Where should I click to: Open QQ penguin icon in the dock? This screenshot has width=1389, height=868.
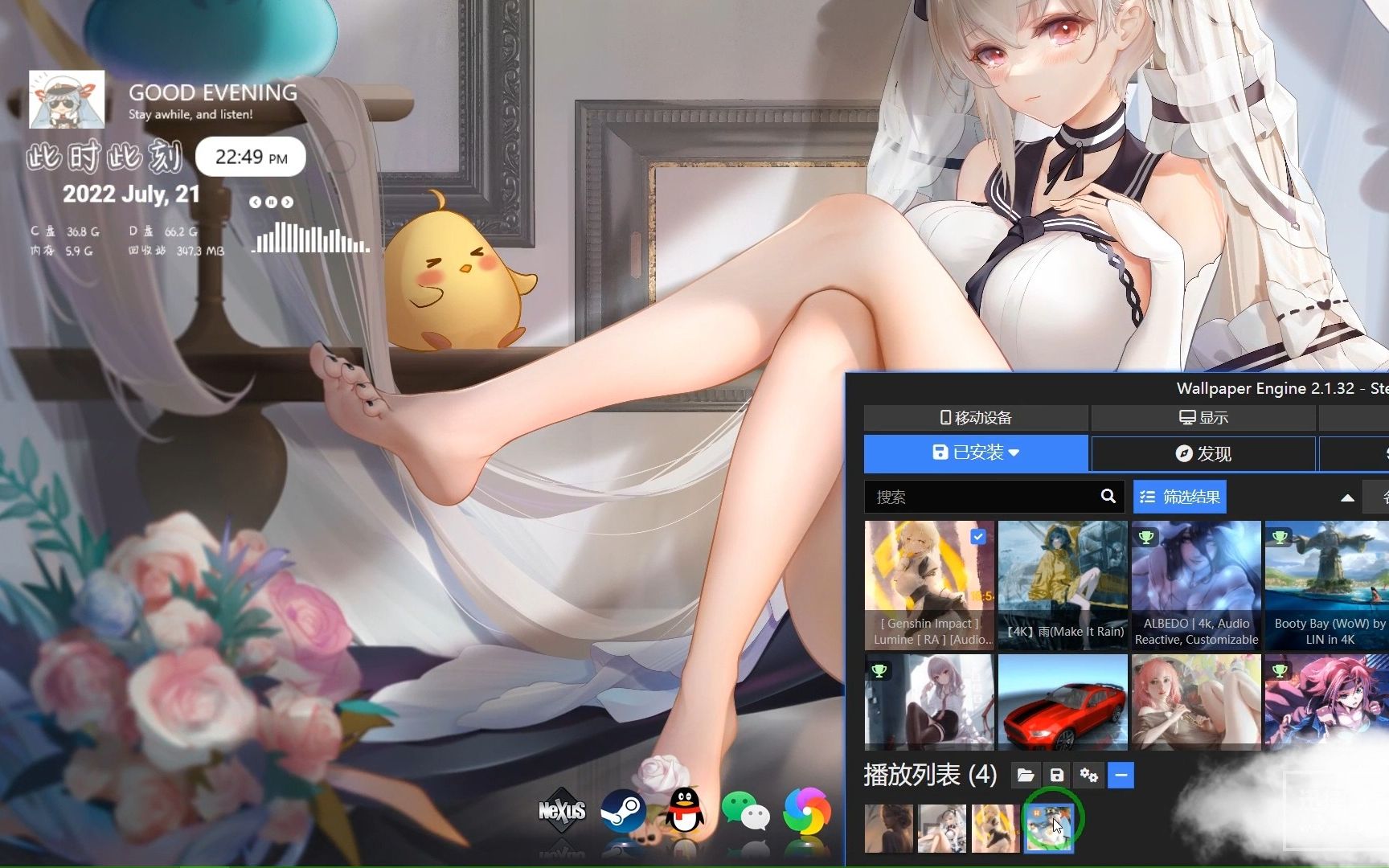pyautogui.click(x=685, y=810)
